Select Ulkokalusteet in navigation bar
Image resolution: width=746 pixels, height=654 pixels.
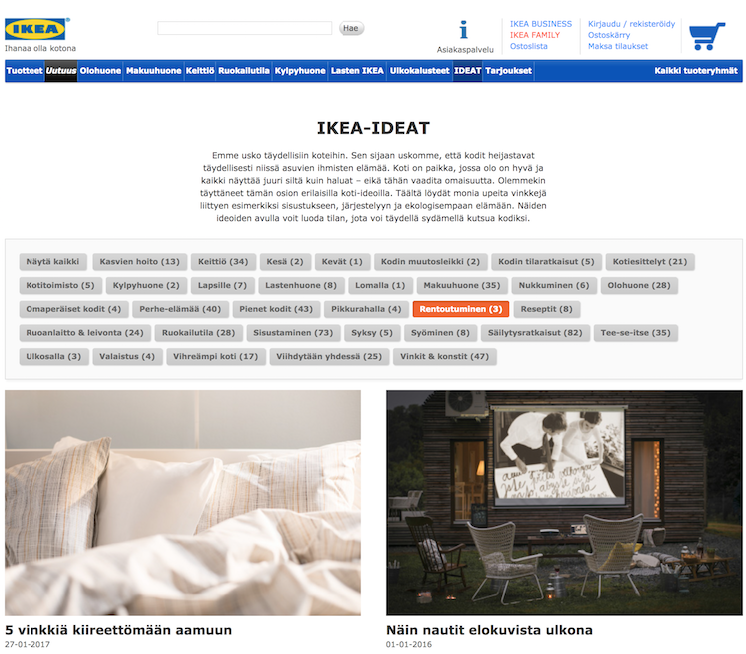[x=419, y=71]
